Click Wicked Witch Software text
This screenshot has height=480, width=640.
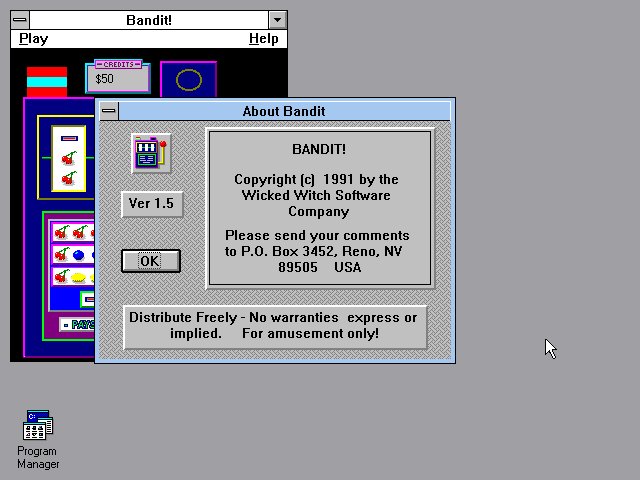click(x=316, y=196)
